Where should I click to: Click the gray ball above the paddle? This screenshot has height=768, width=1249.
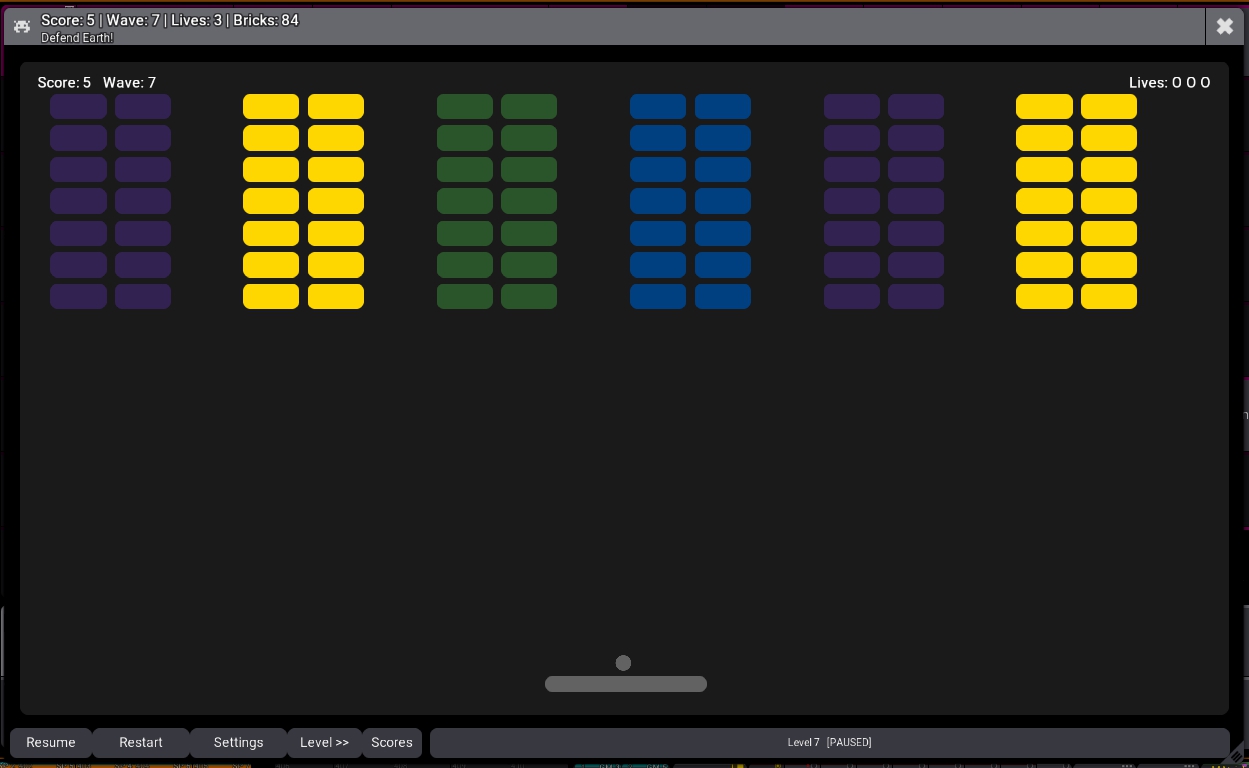(x=623, y=663)
